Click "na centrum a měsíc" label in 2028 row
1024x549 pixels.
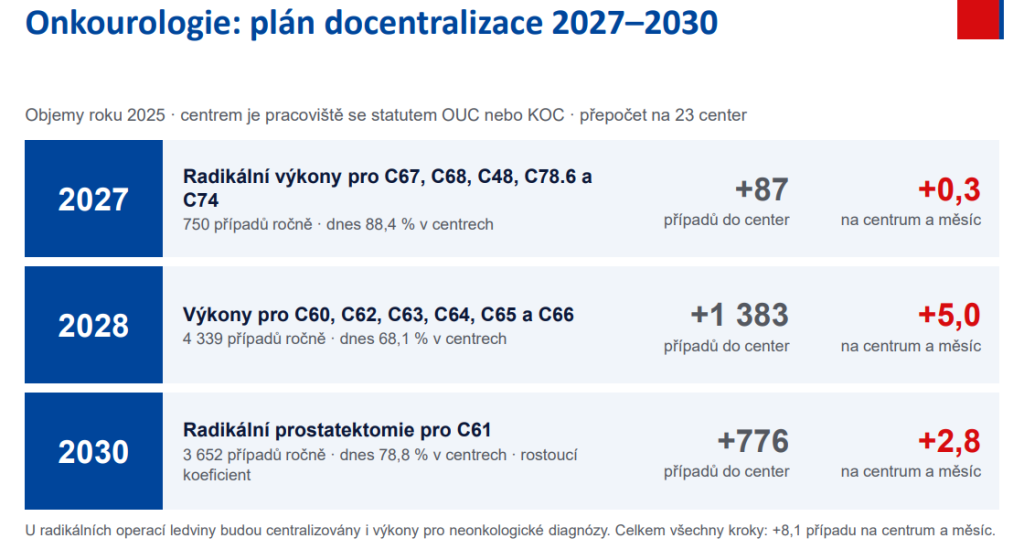click(x=910, y=346)
